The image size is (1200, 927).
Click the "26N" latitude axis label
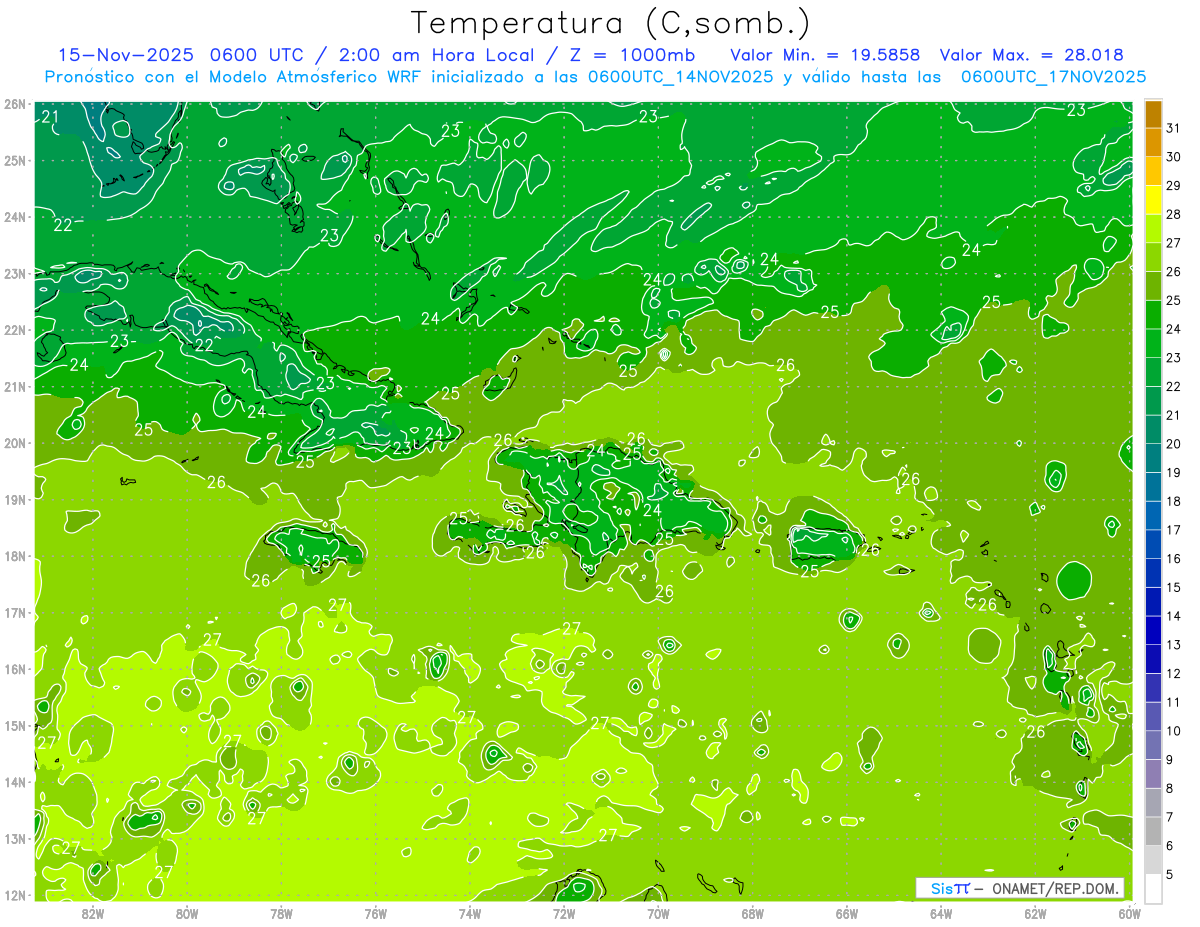[x=15, y=104]
